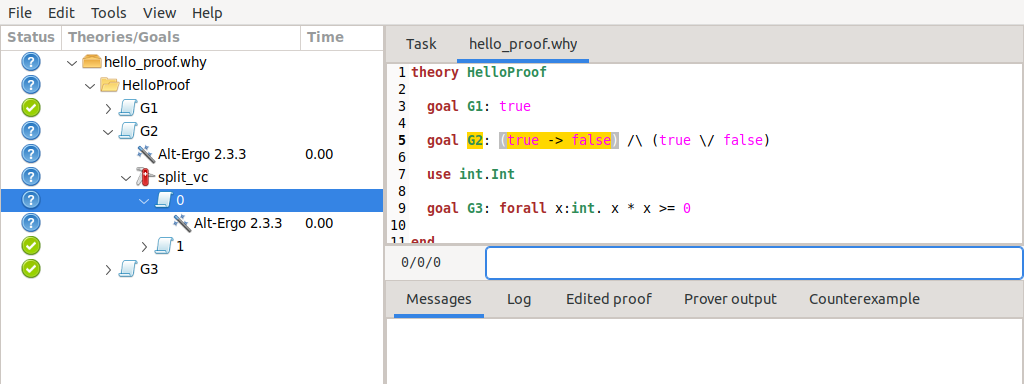Image resolution: width=1024 pixels, height=384 pixels.
Task: Open the Edited proof tab
Action: [x=609, y=299]
